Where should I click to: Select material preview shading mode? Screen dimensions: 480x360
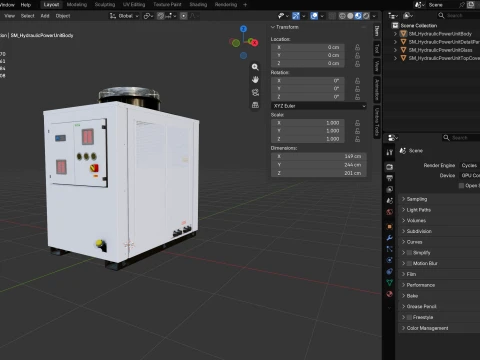tap(358, 16)
